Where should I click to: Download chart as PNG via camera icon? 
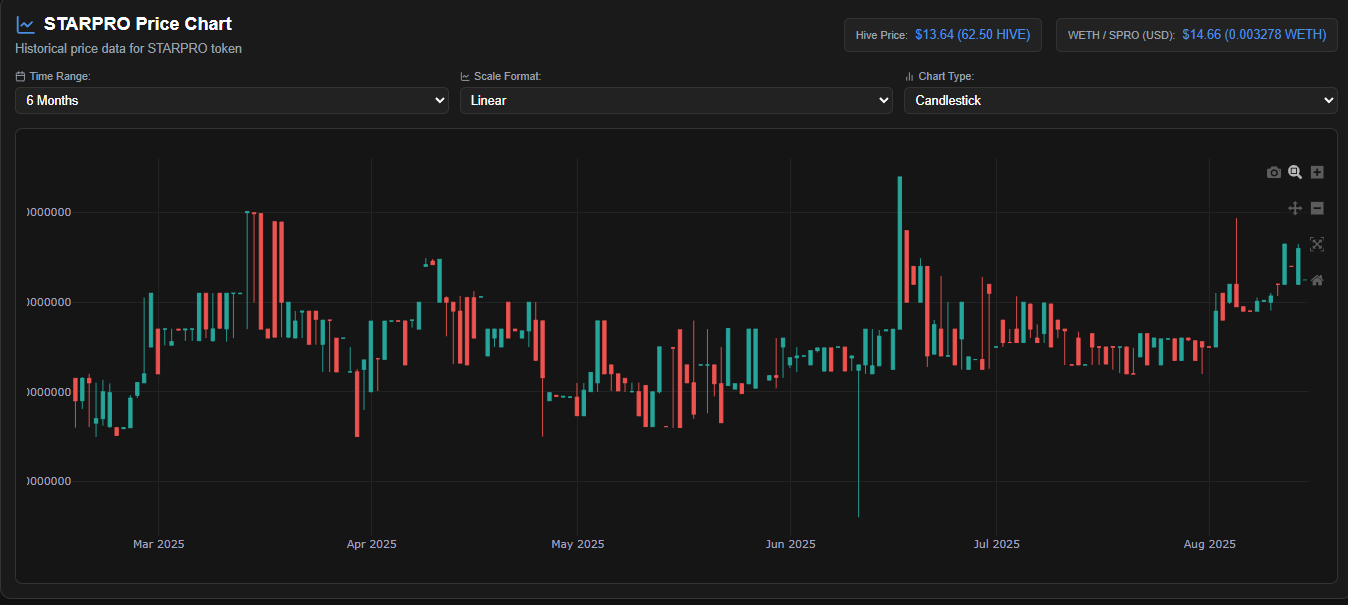point(1273,172)
